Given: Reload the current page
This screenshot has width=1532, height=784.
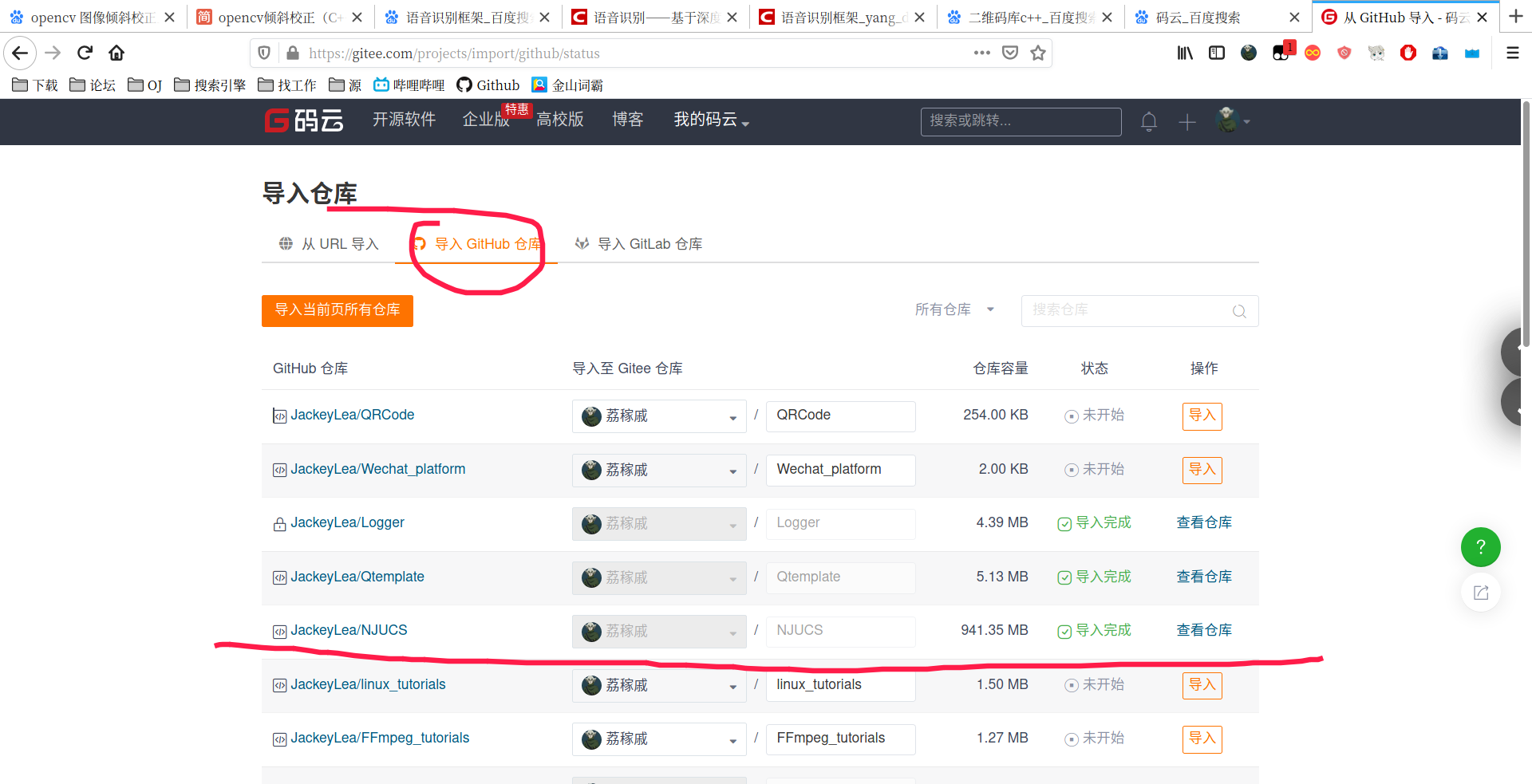Looking at the screenshot, I should [x=85, y=53].
